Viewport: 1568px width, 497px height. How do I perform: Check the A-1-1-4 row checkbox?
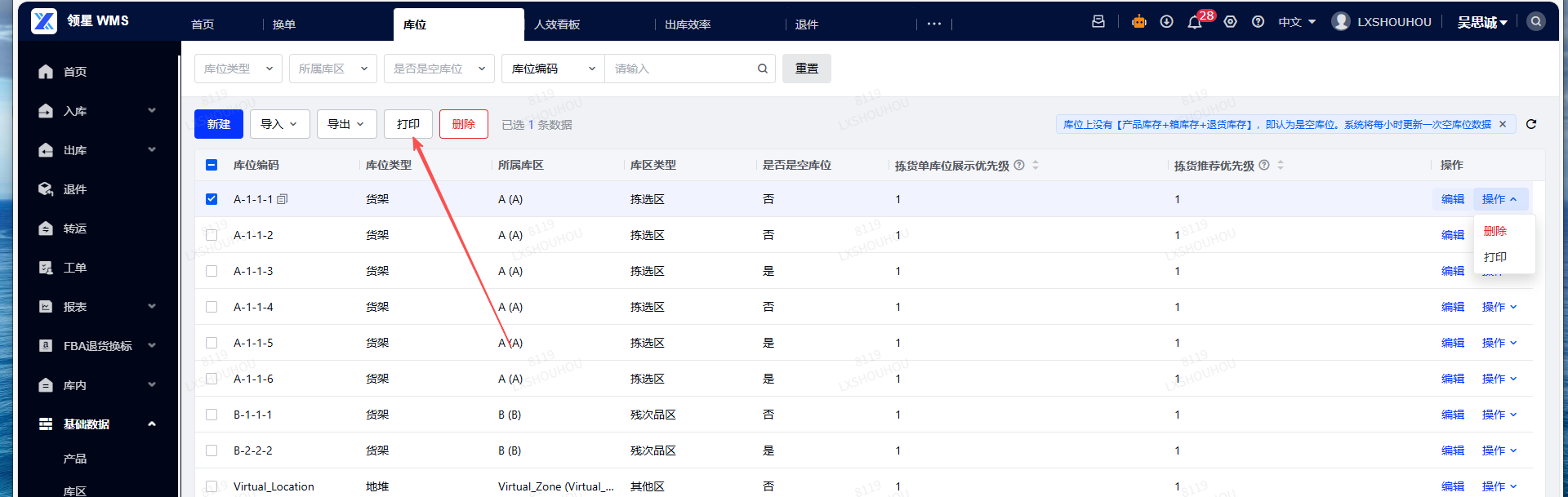click(212, 307)
